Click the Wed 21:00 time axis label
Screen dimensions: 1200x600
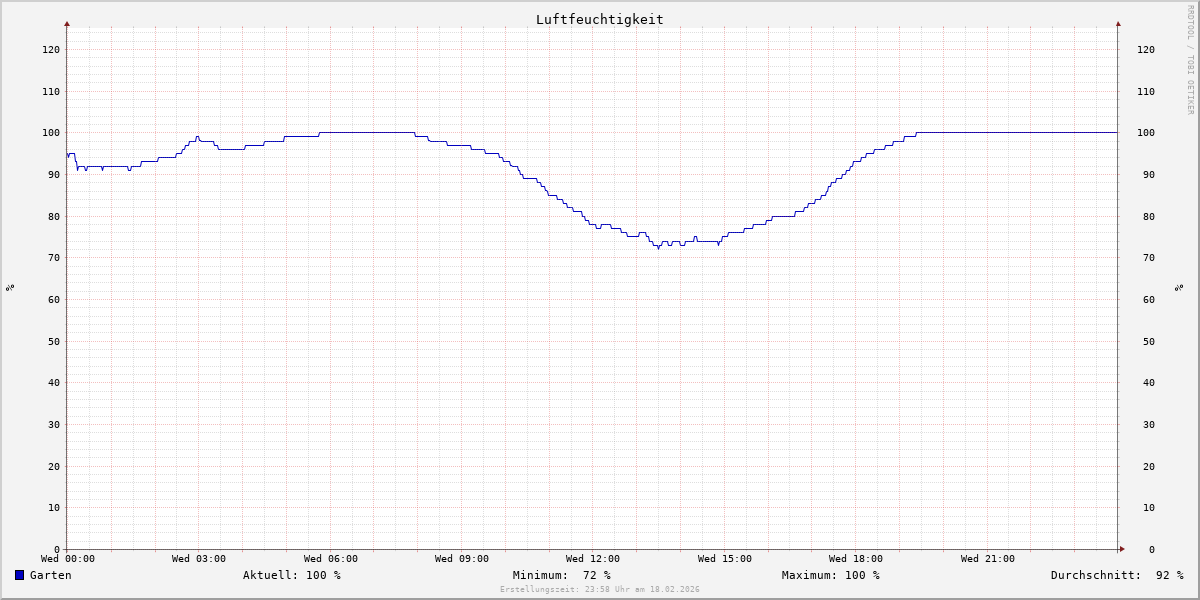click(x=987, y=559)
